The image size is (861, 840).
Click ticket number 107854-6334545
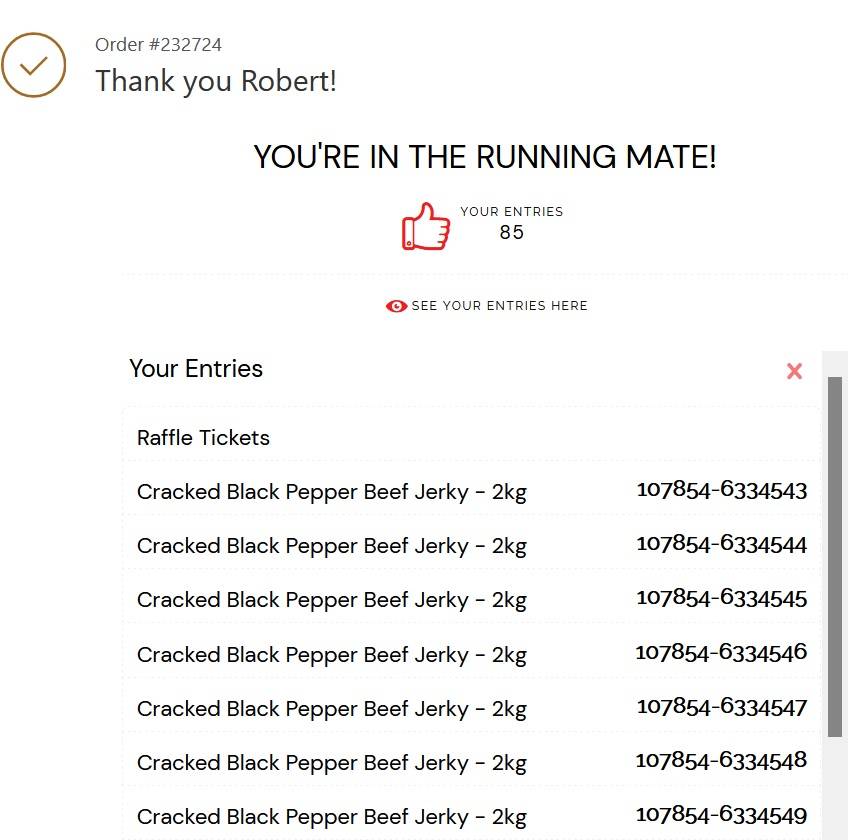click(721, 599)
